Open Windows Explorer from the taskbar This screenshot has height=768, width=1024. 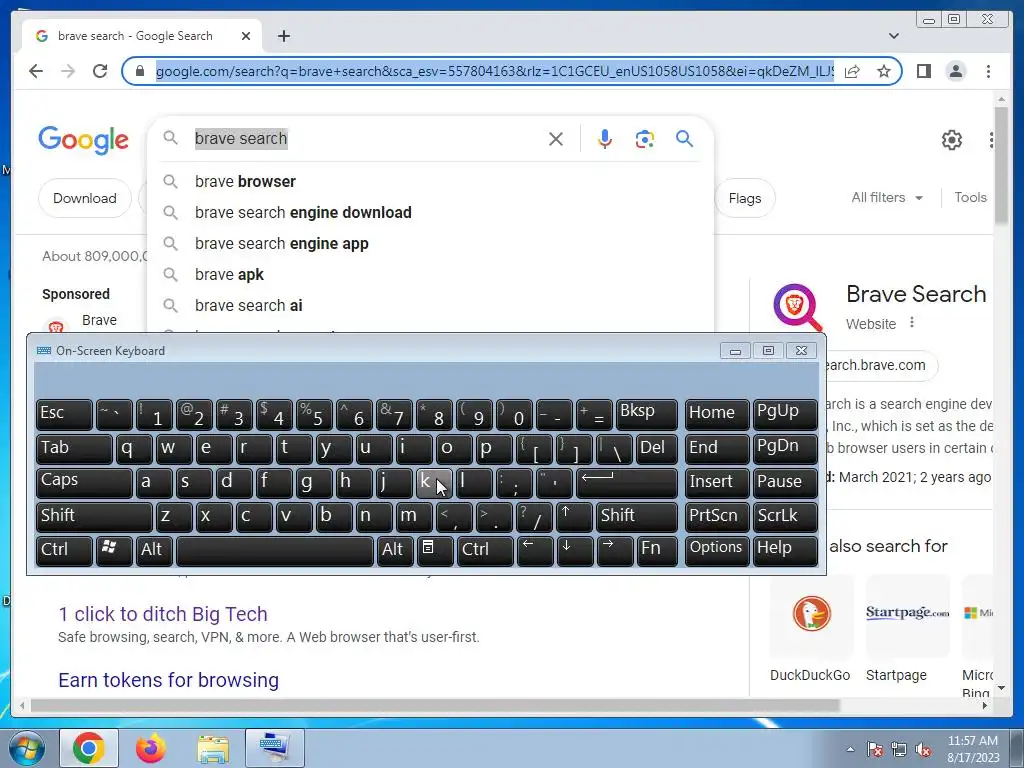[213, 748]
